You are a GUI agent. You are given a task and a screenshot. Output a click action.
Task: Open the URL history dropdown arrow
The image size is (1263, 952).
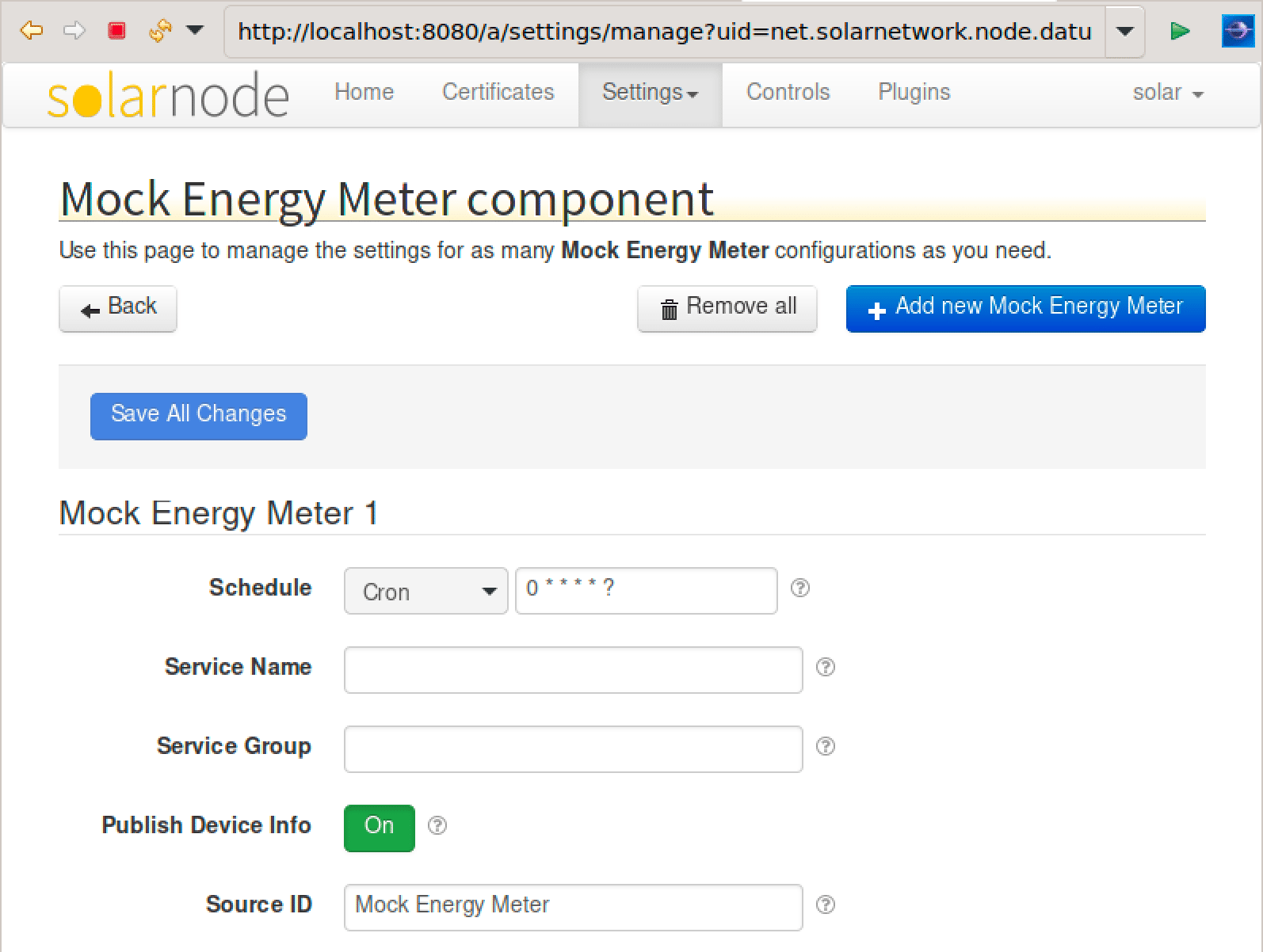click(x=1124, y=32)
